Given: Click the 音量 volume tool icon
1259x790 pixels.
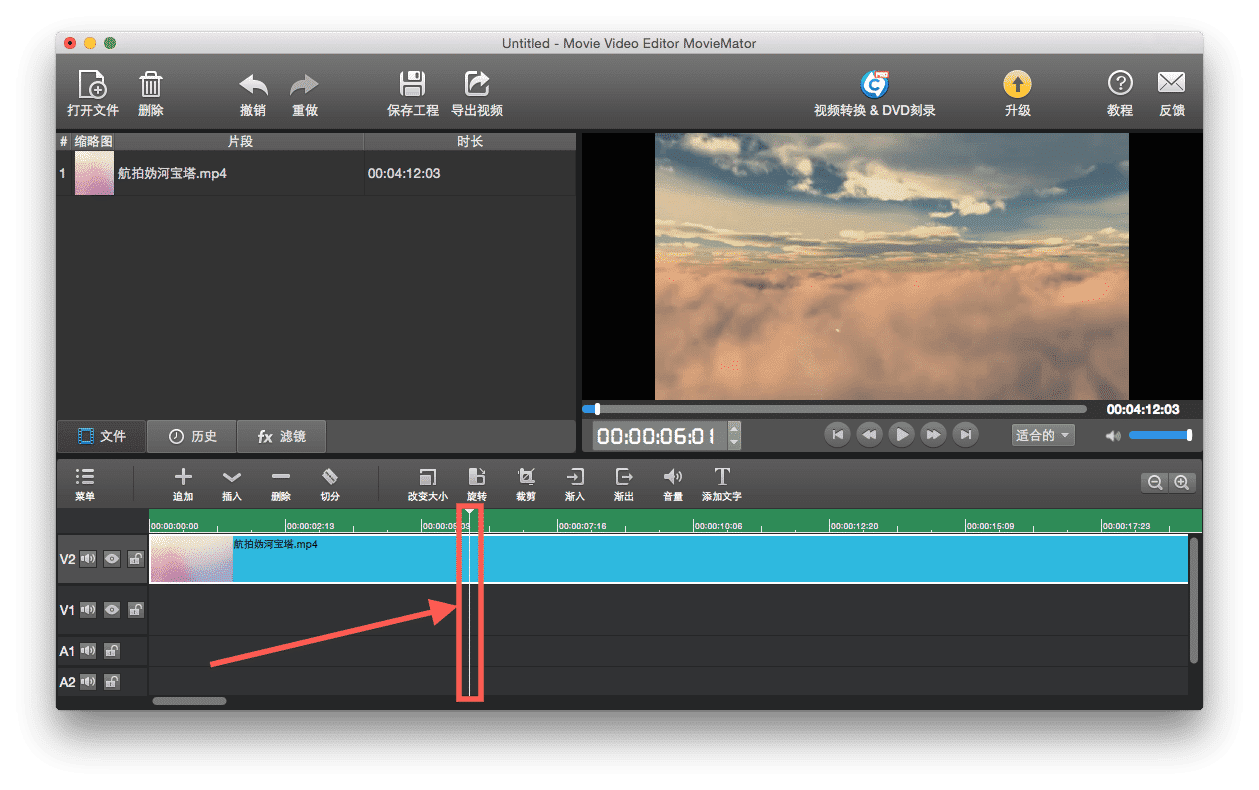Looking at the screenshot, I should [x=673, y=477].
